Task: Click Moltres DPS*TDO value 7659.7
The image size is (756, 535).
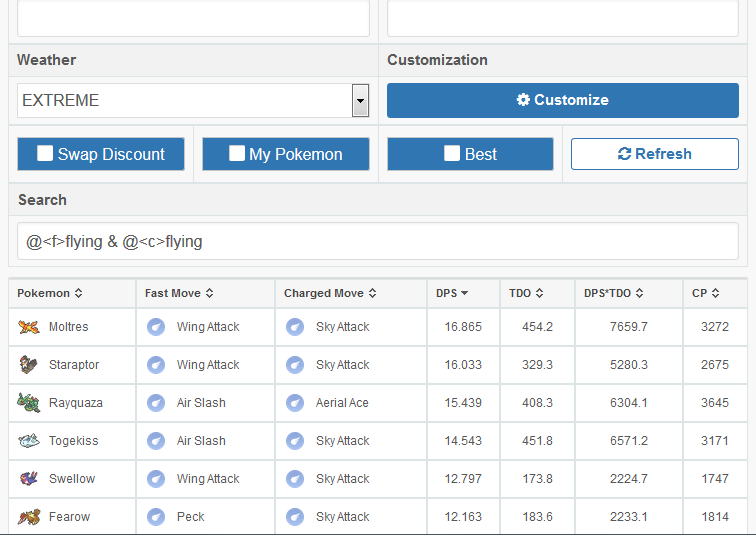Action: (628, 327)
